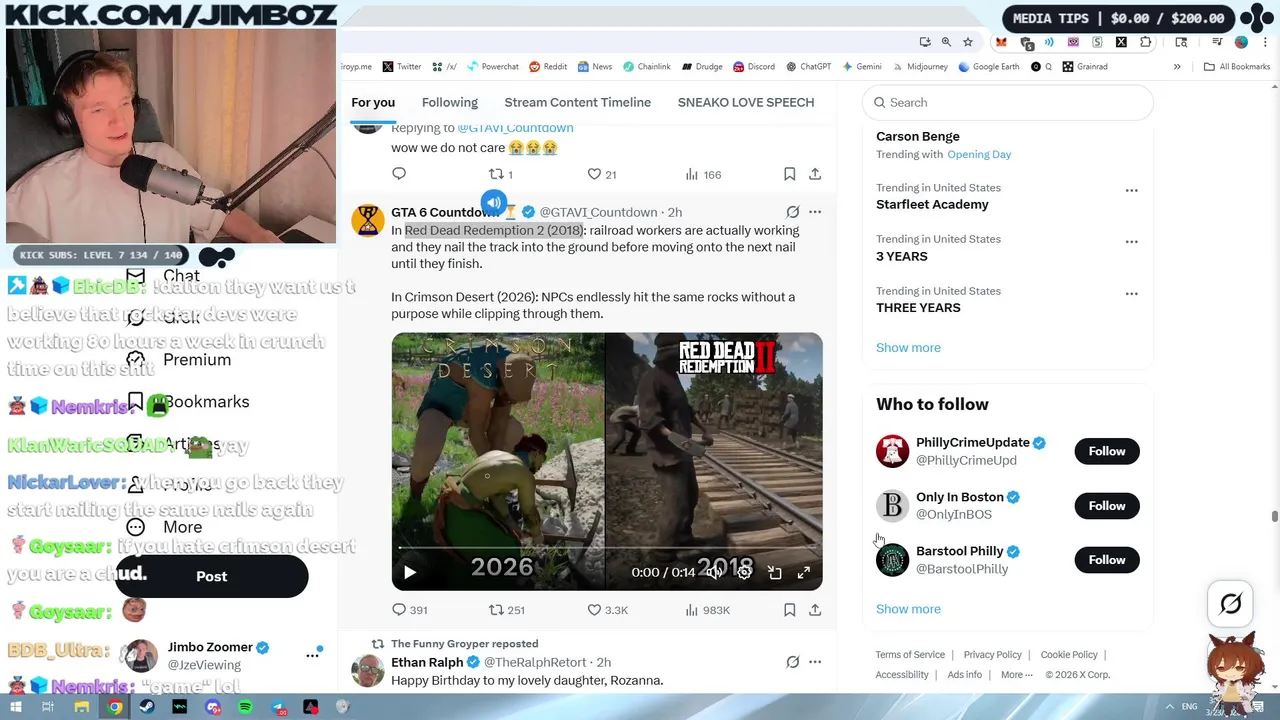This screenshot has width=1280, height=720.
Task: Open picture-in-picture for the video
Action: pyautogui.click(x=774, y=573)
